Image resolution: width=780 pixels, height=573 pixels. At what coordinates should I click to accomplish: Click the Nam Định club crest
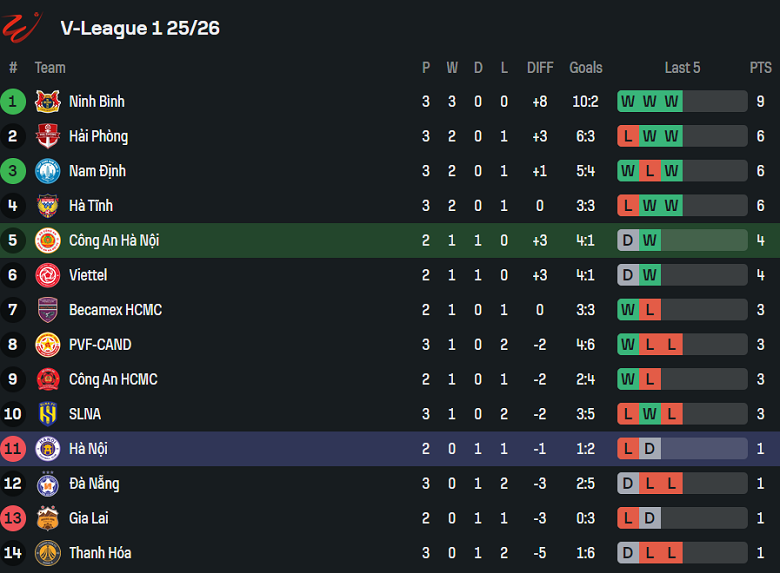coord(48,171)
